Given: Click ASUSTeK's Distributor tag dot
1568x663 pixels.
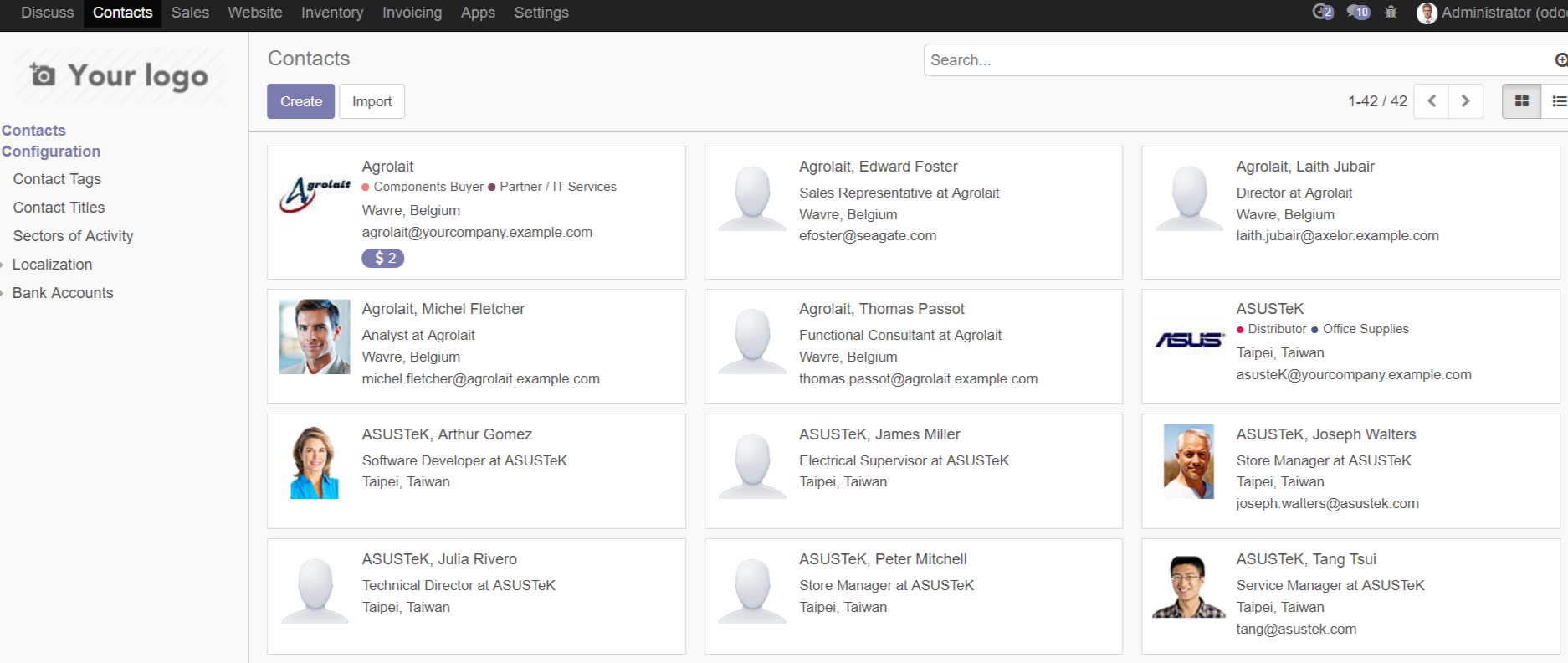Looking at the screenshot, I should (x=1240, y=330).
